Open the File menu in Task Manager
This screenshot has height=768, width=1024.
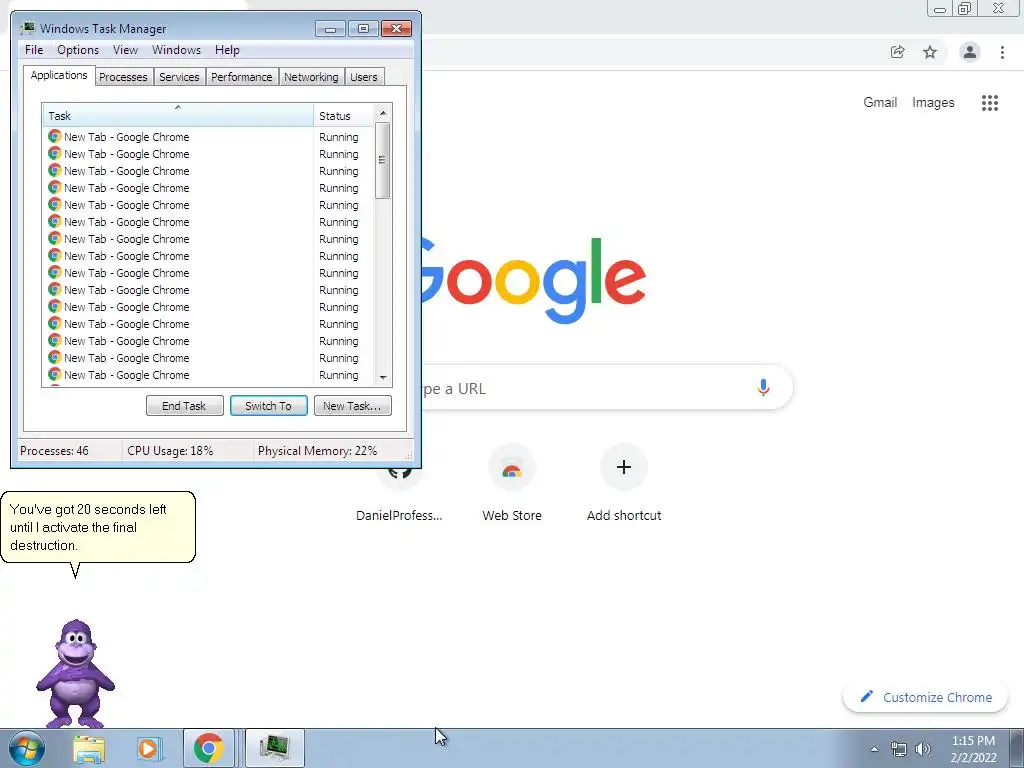[34, 50]
